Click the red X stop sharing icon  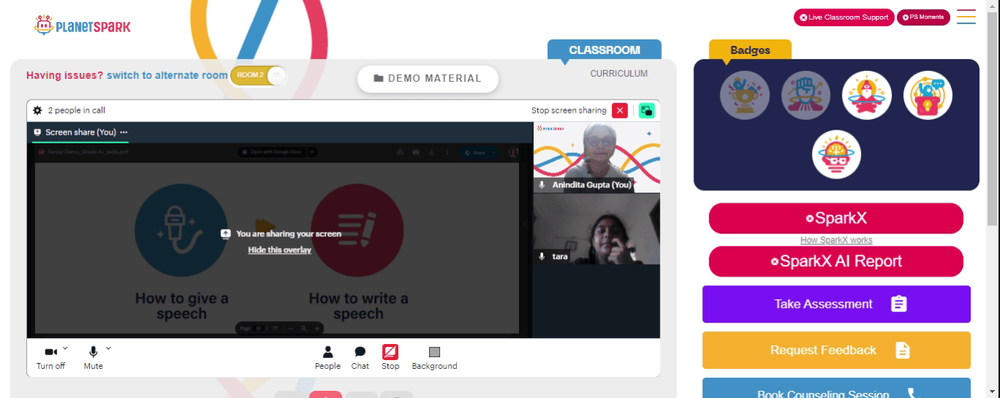[619, 110]
